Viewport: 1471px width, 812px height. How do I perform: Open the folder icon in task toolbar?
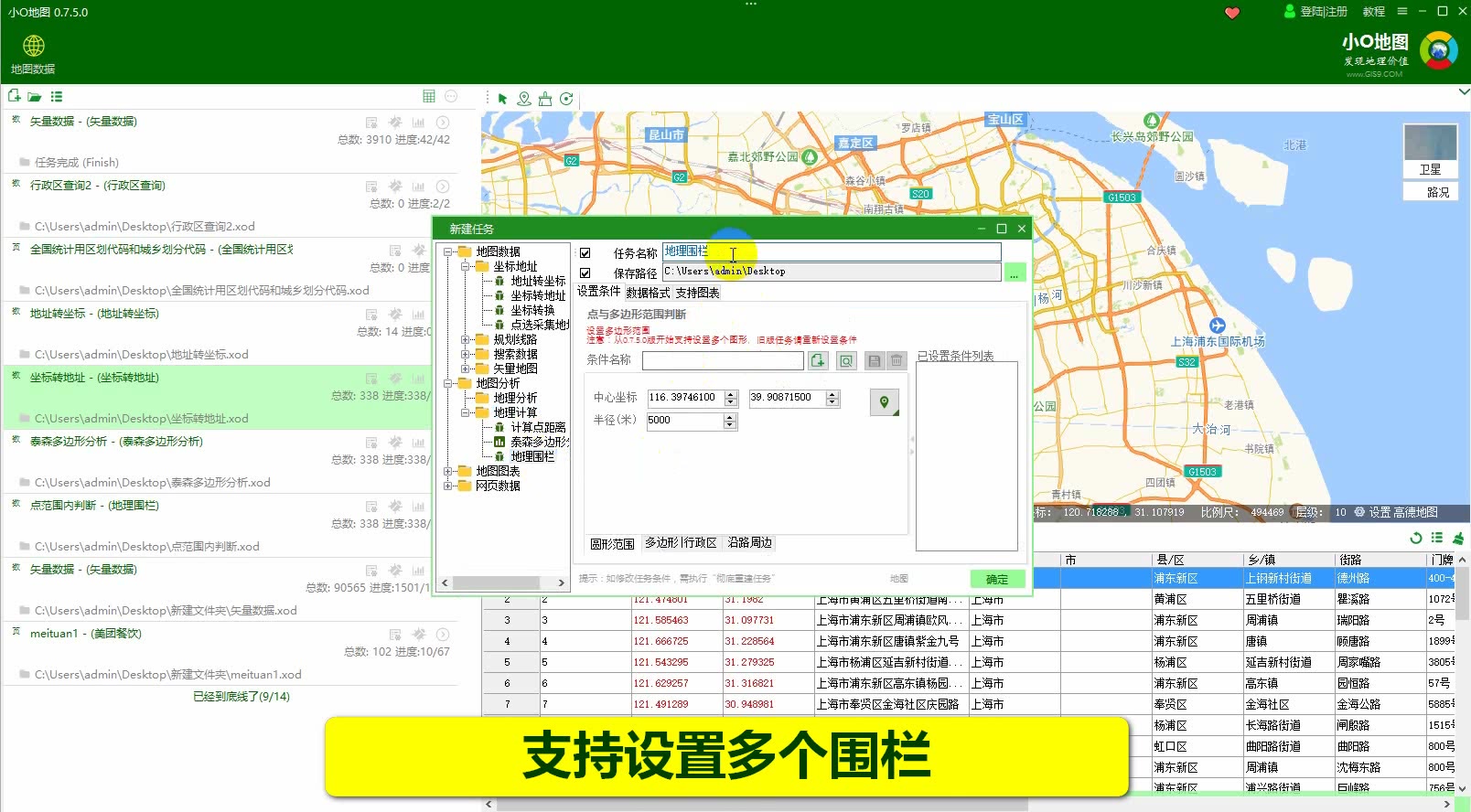point(35,97)
